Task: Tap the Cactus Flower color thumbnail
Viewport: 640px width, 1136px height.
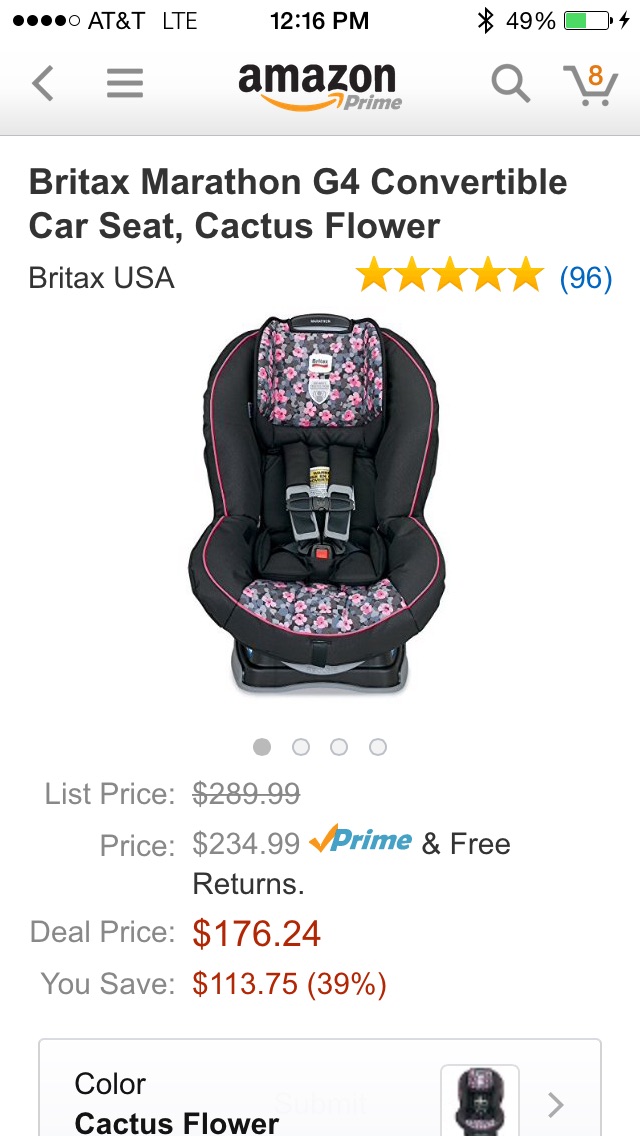Action: click(480, 1100)
